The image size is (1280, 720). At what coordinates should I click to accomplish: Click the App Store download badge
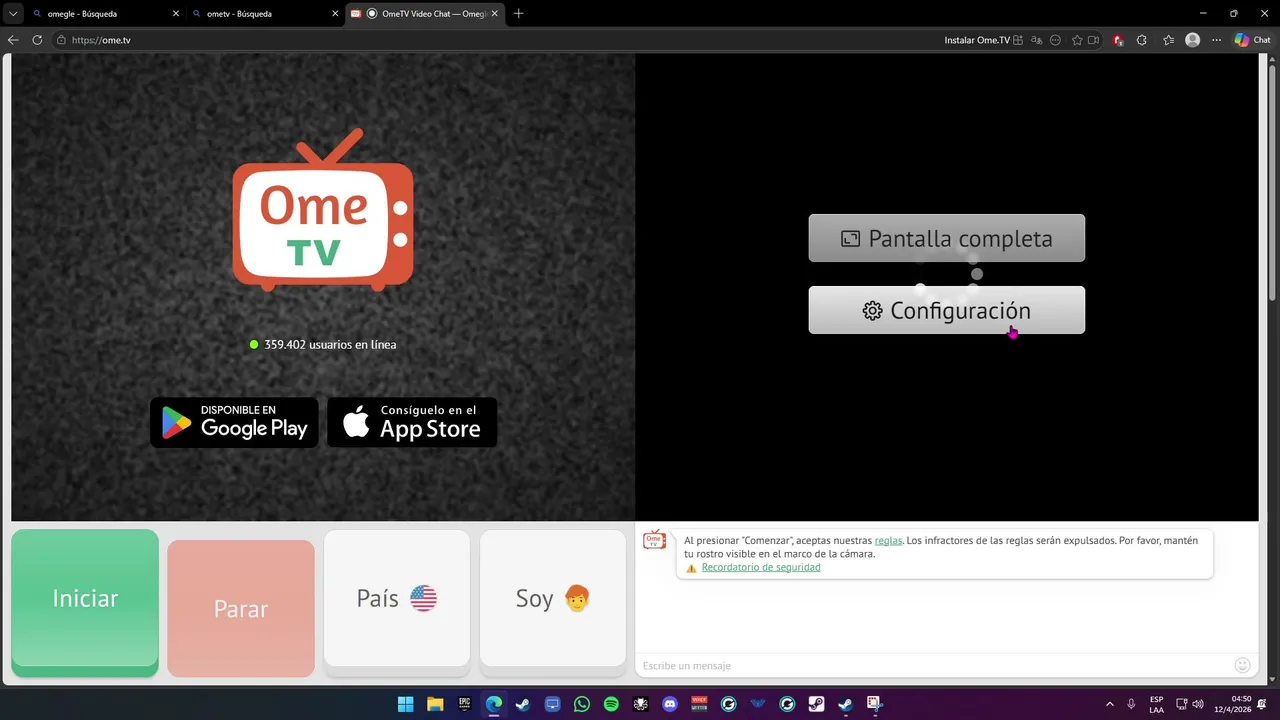tap(412, 422)
